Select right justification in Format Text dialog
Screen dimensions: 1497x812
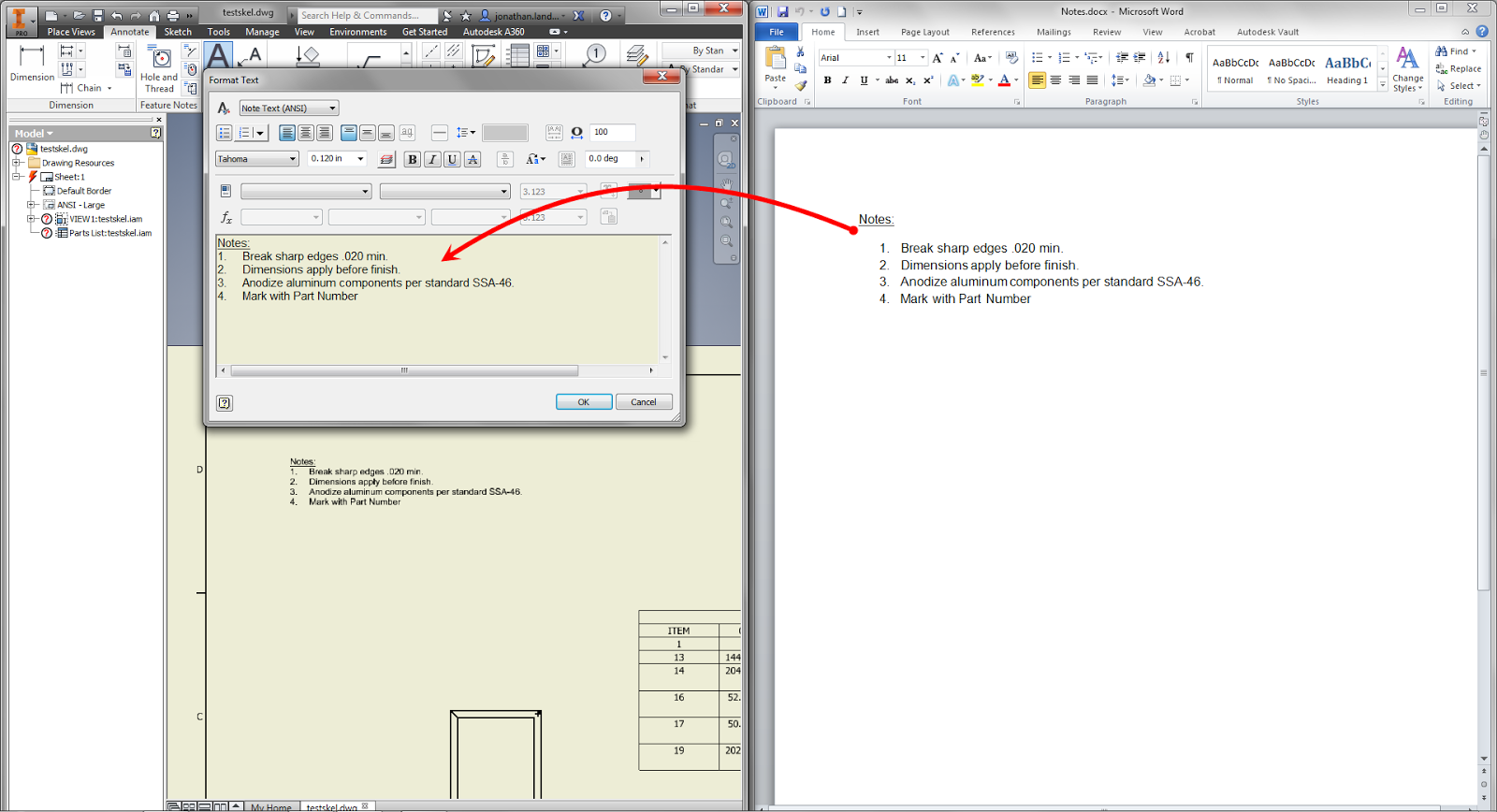click(325, 133)
